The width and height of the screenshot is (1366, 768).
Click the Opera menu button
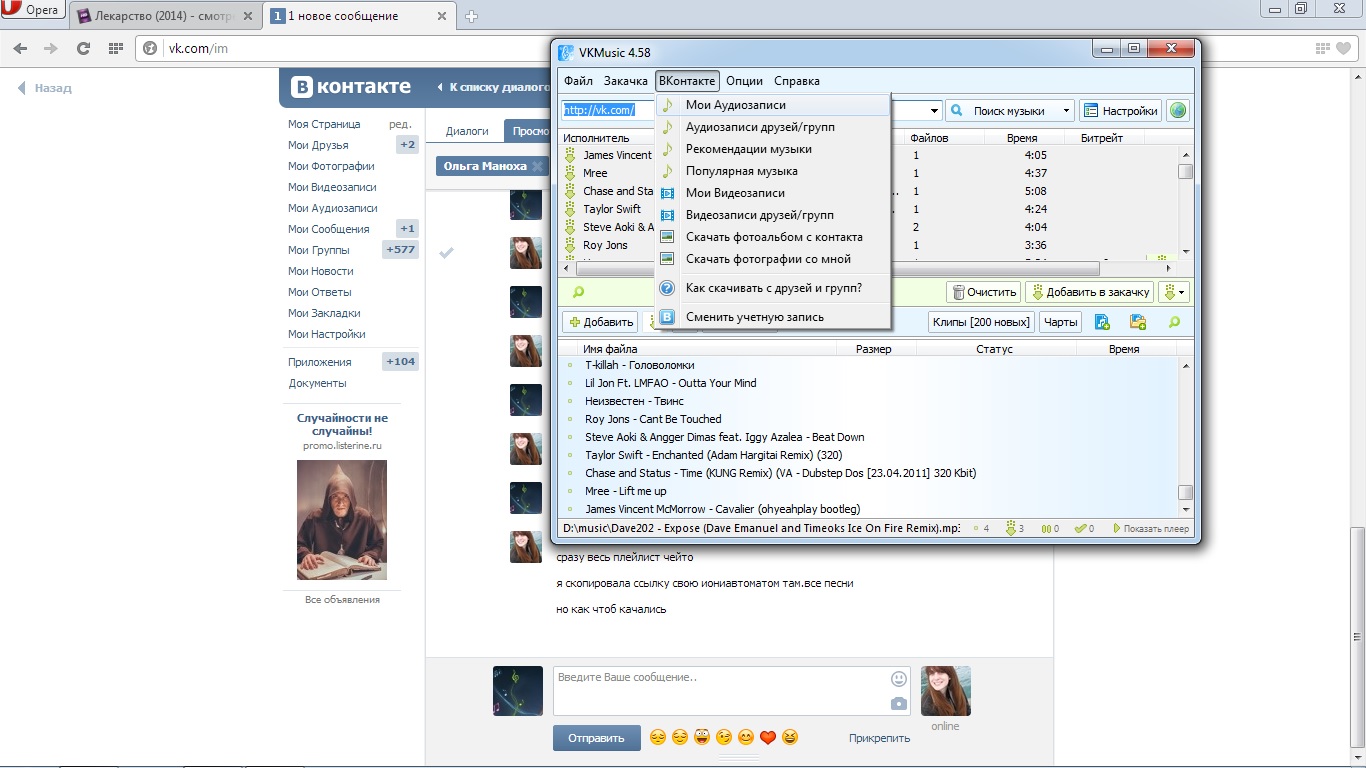(33, 10)
